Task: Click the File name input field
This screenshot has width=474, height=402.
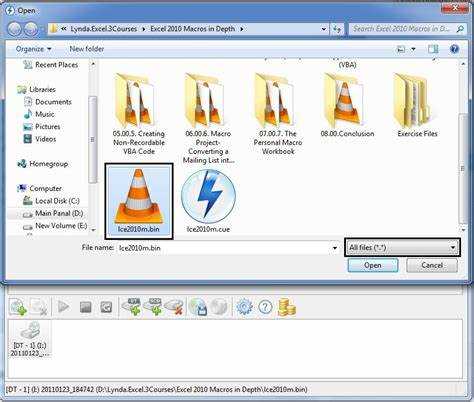Action: pos(223,248)
